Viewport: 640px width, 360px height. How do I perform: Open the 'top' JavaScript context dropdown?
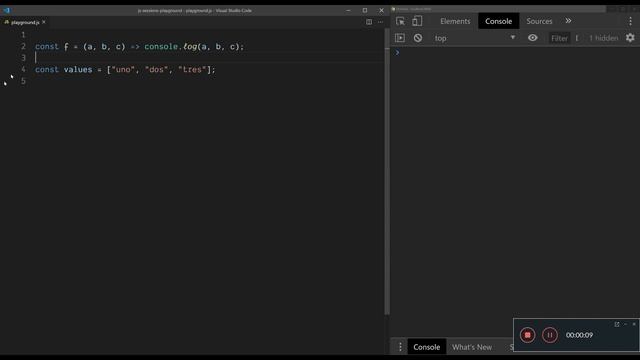475,38
